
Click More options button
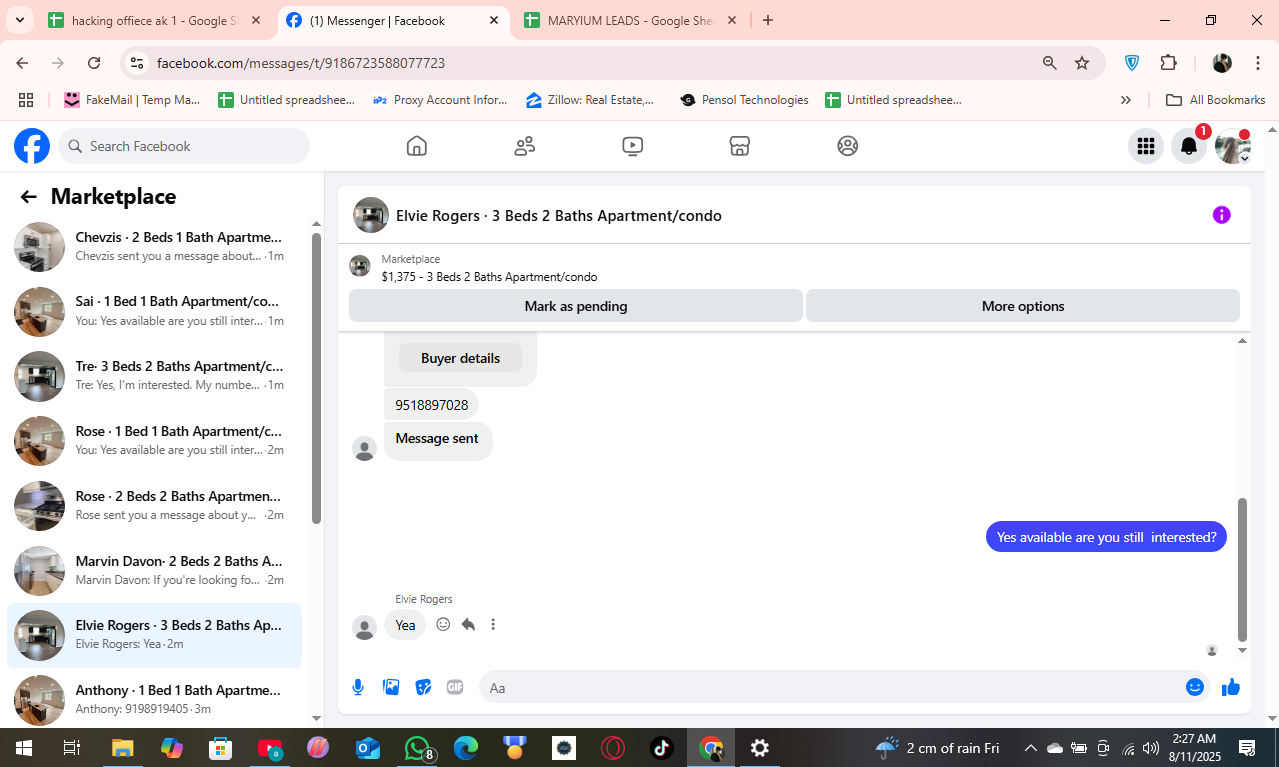coord(1023,306)
